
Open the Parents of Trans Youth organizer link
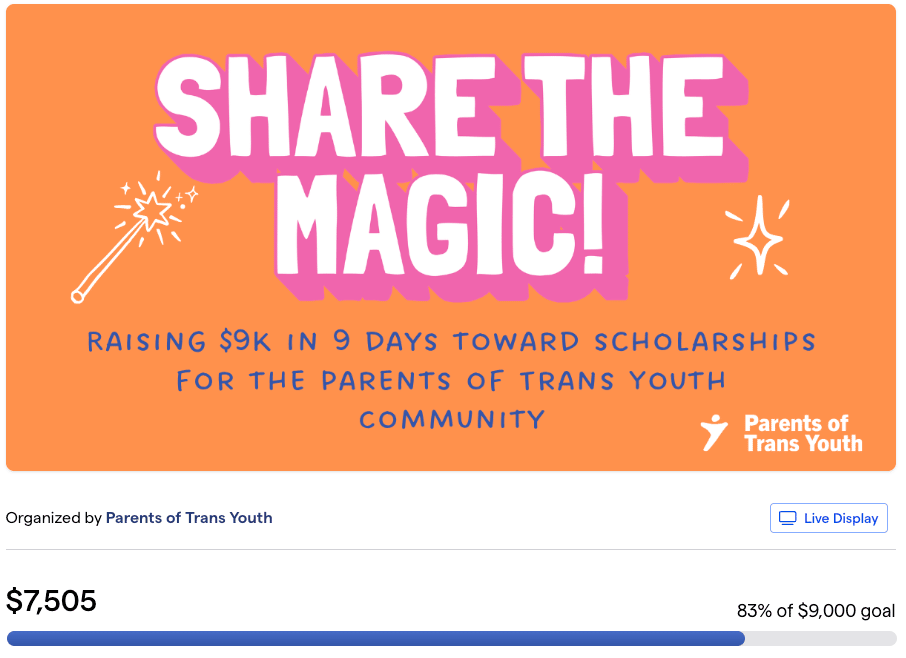point(189,518)
